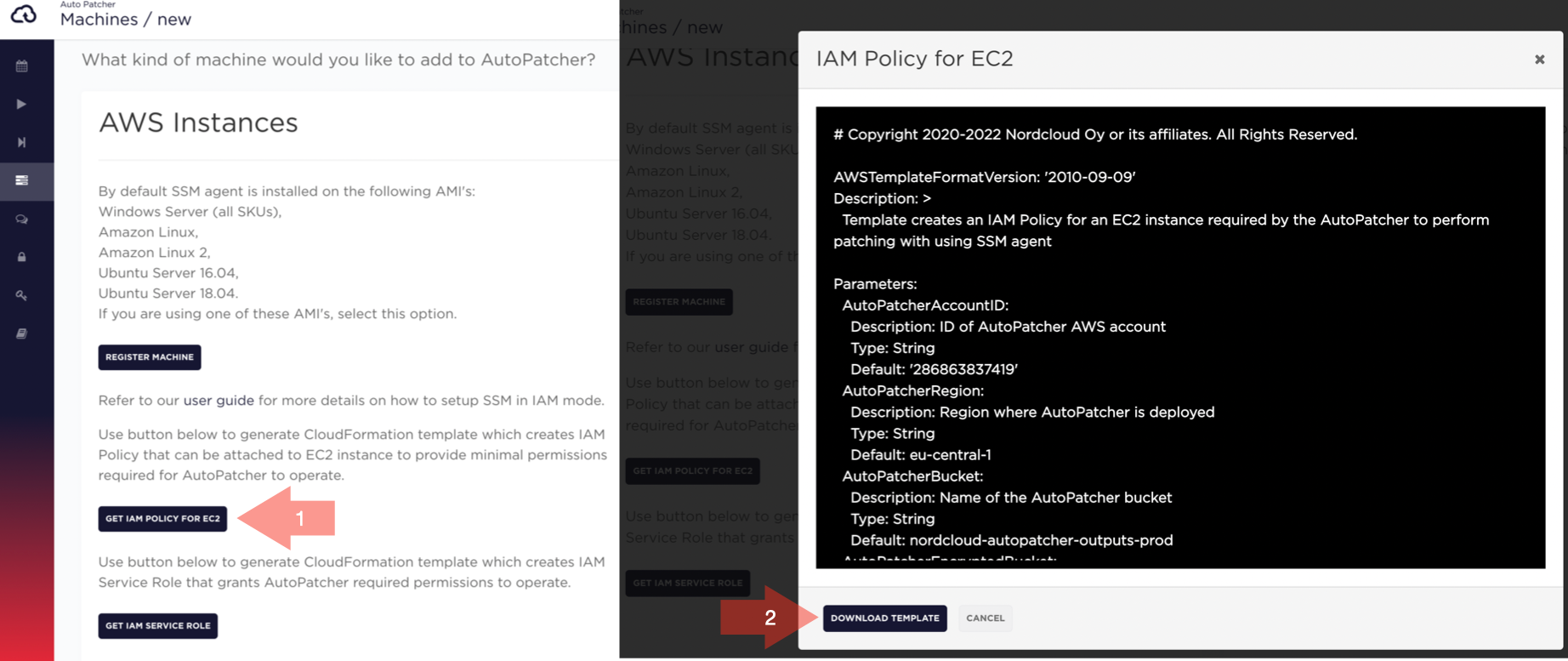1568x661 pixels.
Task: Click dimmed Get IAM Service Role button
Action: (x=687, y=584)
